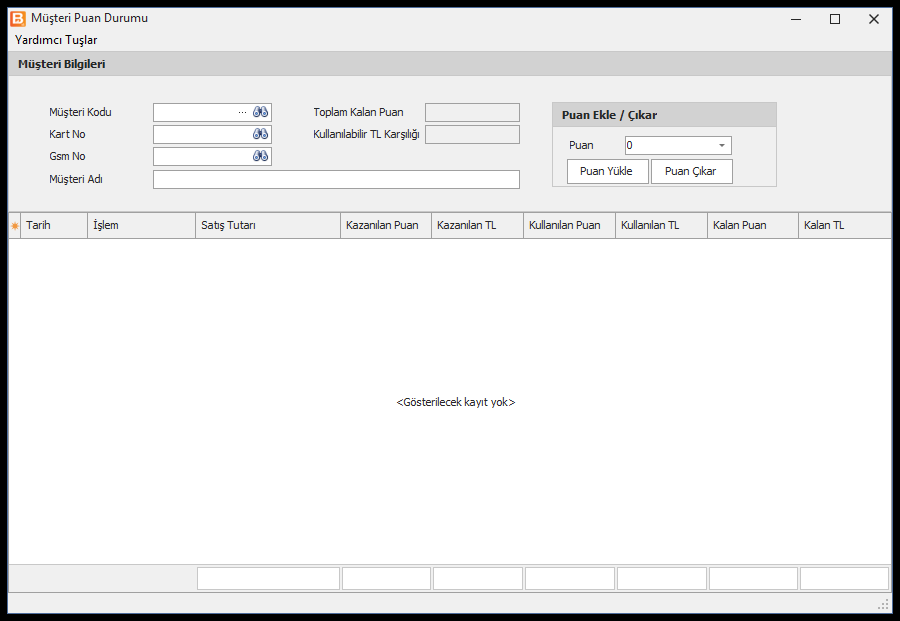This screenshot has width=900, height=621.
Task: Maximize the Müşteri Puan Durumu window
Action: 835,20
